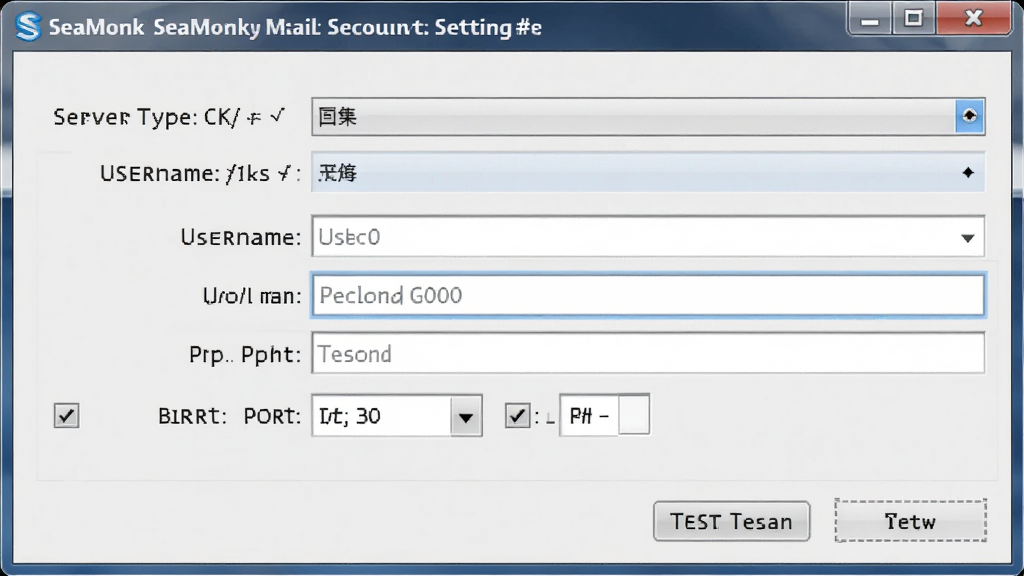Click inside the PORT combo showing I/t; 30
Image resolution: width=1024 pixels, height=576 pixels.
pos(381,415)
